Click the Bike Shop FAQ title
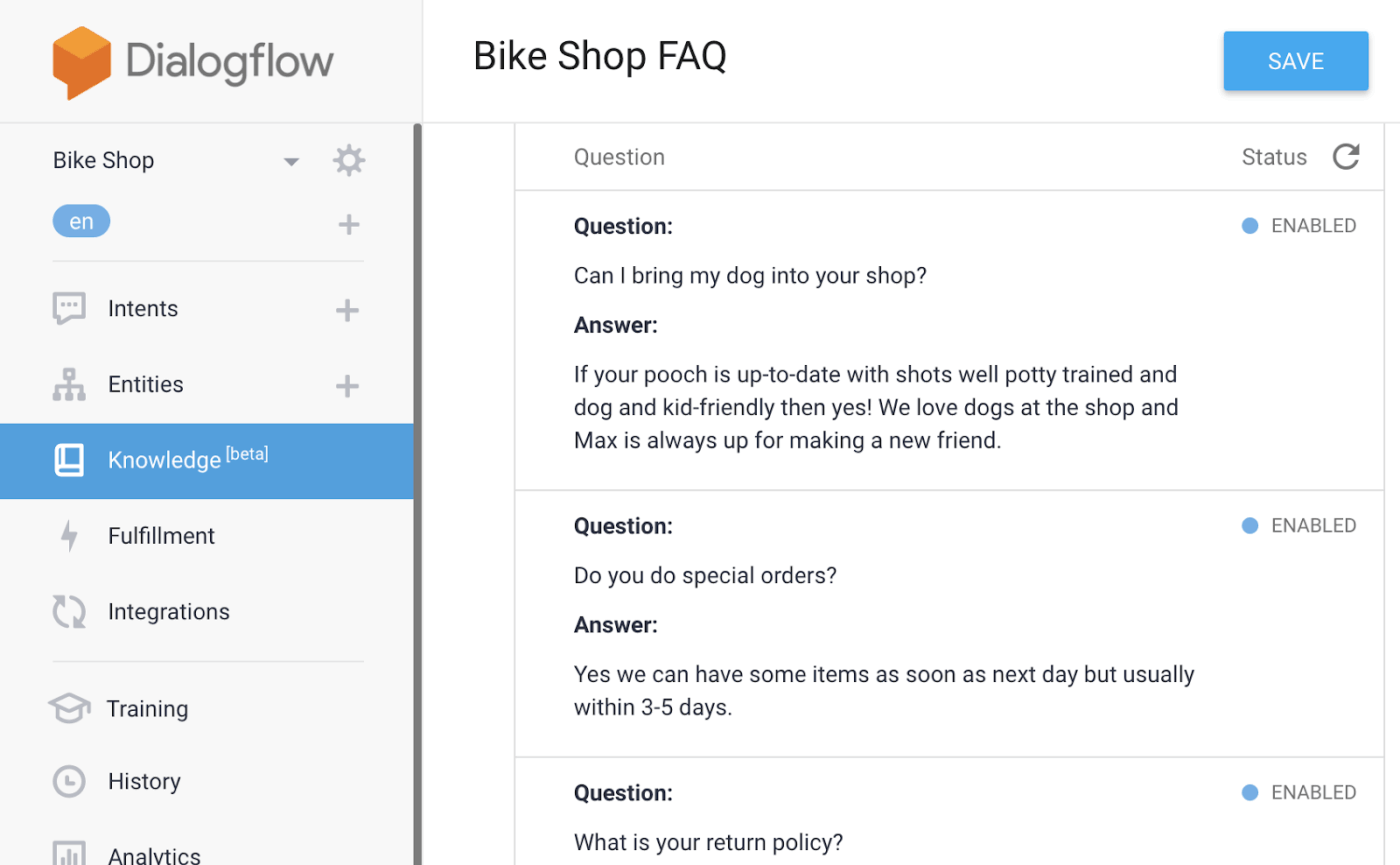This screenshot has height=865, width=1400. [599, 57]
